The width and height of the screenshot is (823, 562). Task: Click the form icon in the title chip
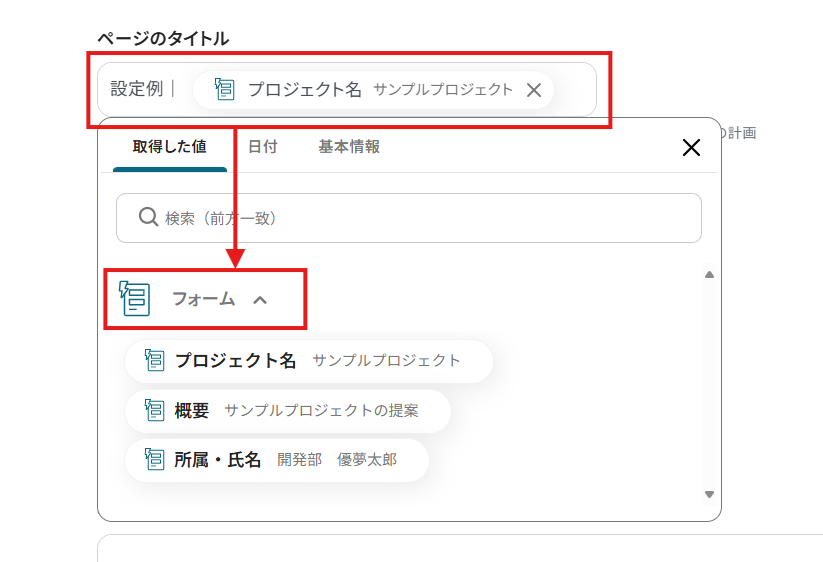point(224,90)
